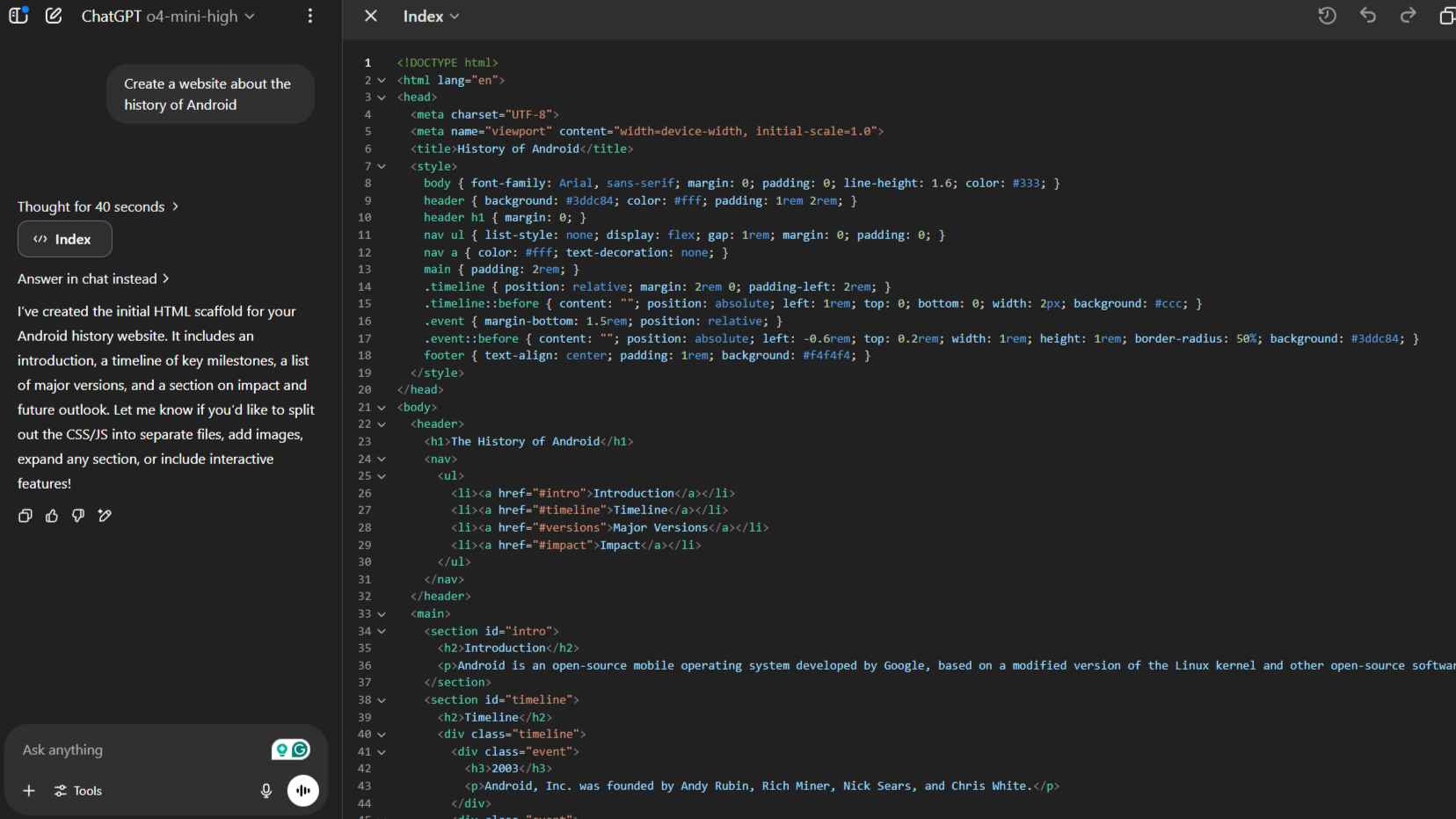
Task: Collapse body tag fold on line 21
Action: pos(382,408)
